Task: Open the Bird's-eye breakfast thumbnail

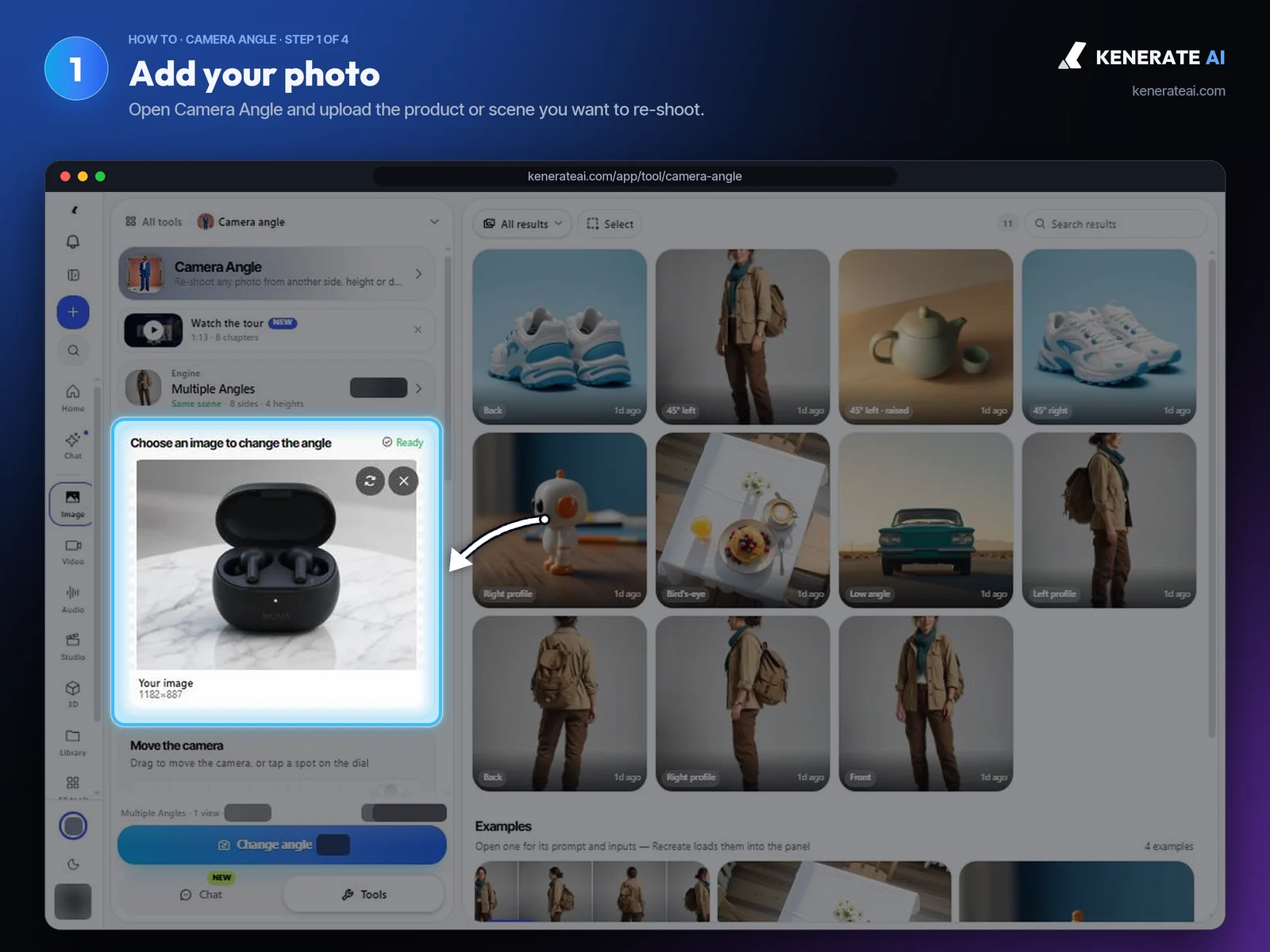Action: [x=742, y=520]
